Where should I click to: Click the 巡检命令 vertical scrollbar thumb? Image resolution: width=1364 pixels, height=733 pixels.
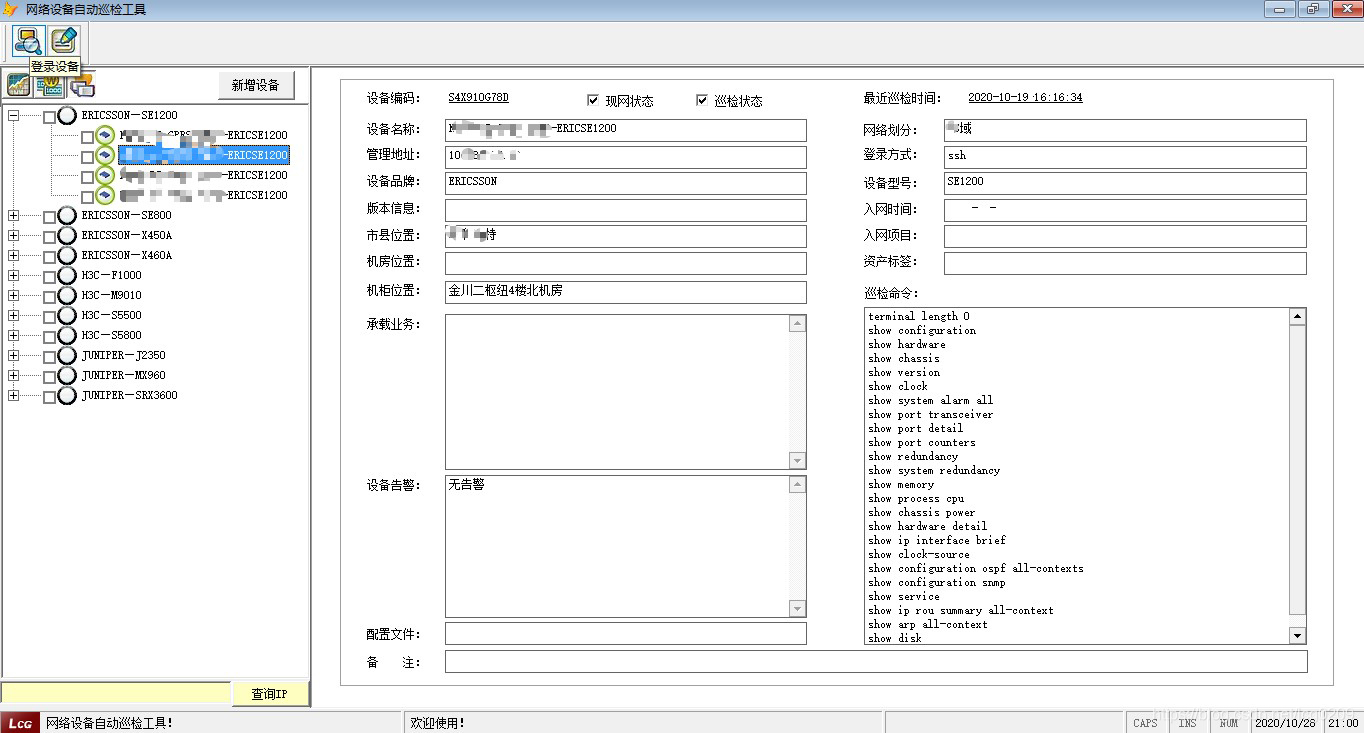tap(1297, 470)
